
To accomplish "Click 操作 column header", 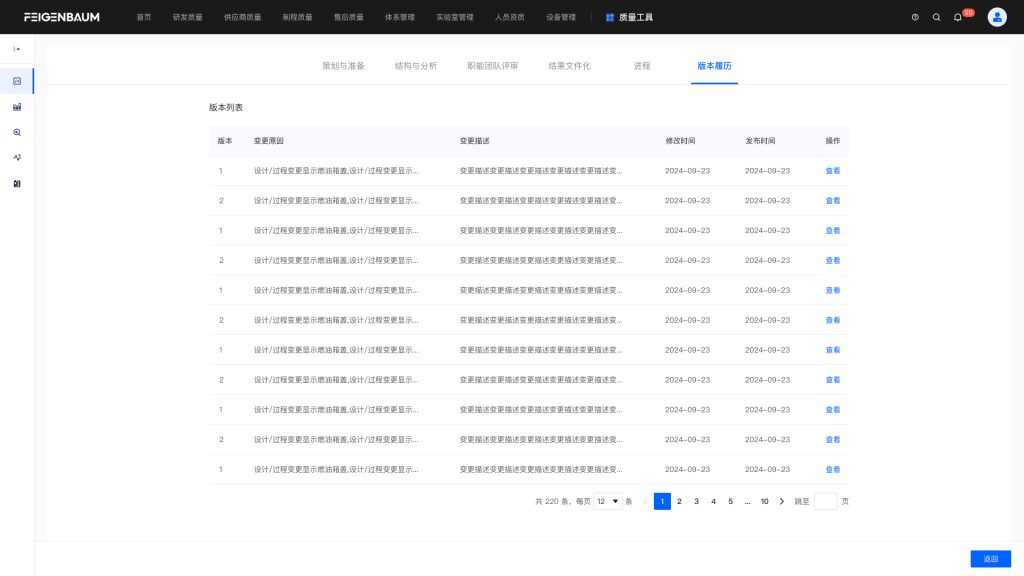I will [x=833, y=140].
